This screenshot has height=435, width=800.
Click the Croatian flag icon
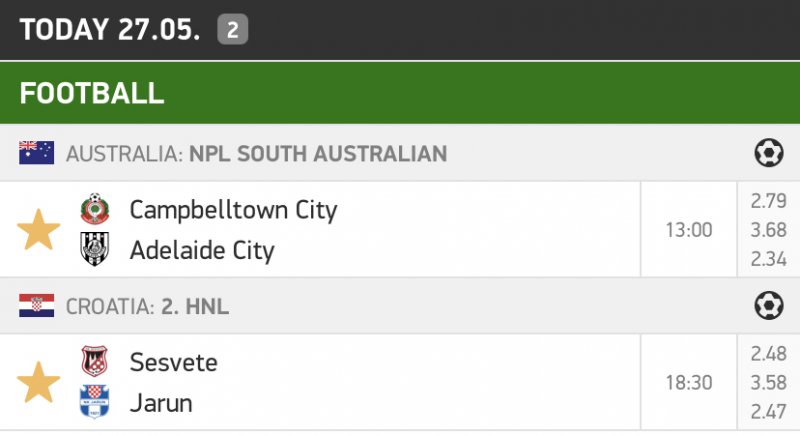coord(36,306)
